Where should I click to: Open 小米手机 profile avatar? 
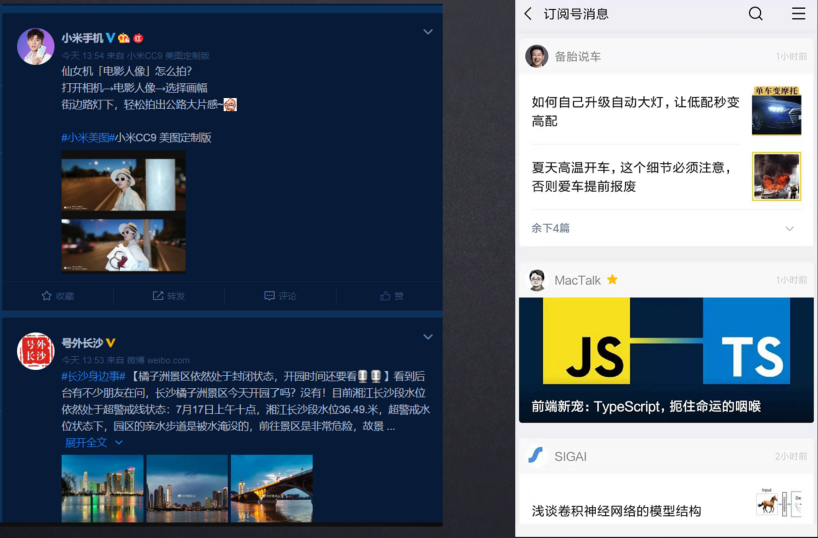tap(35, 46)
